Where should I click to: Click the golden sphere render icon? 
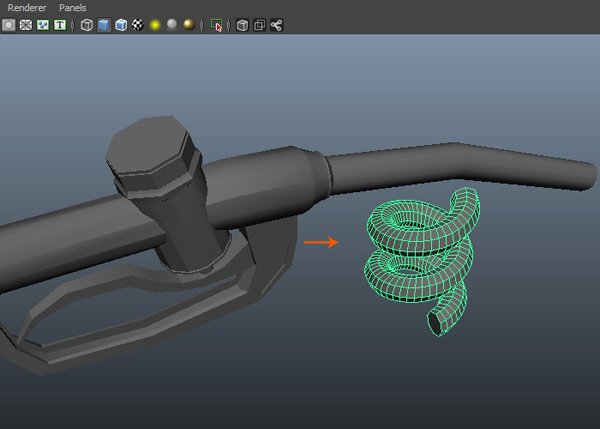189,24
